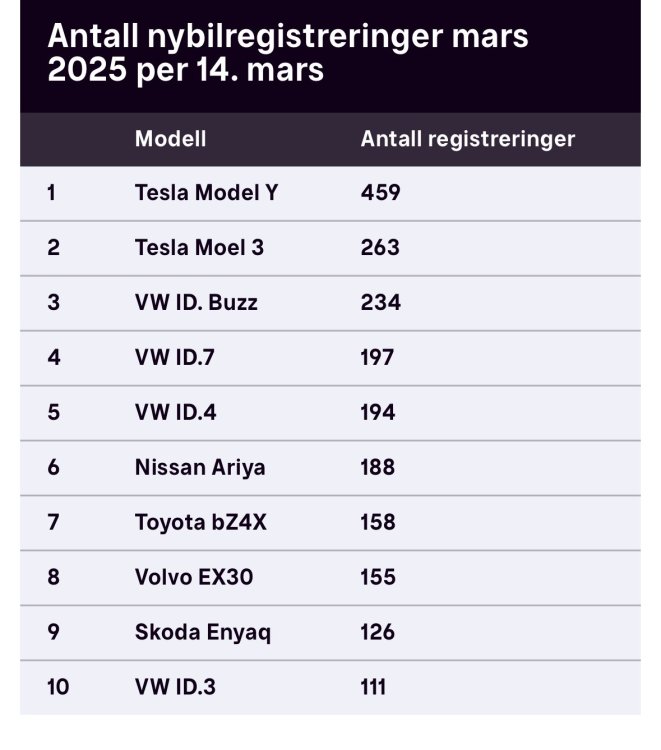Click the Antall registreringer column header
The height and width of the screenshot is (750, 661).
pos(467,139)
